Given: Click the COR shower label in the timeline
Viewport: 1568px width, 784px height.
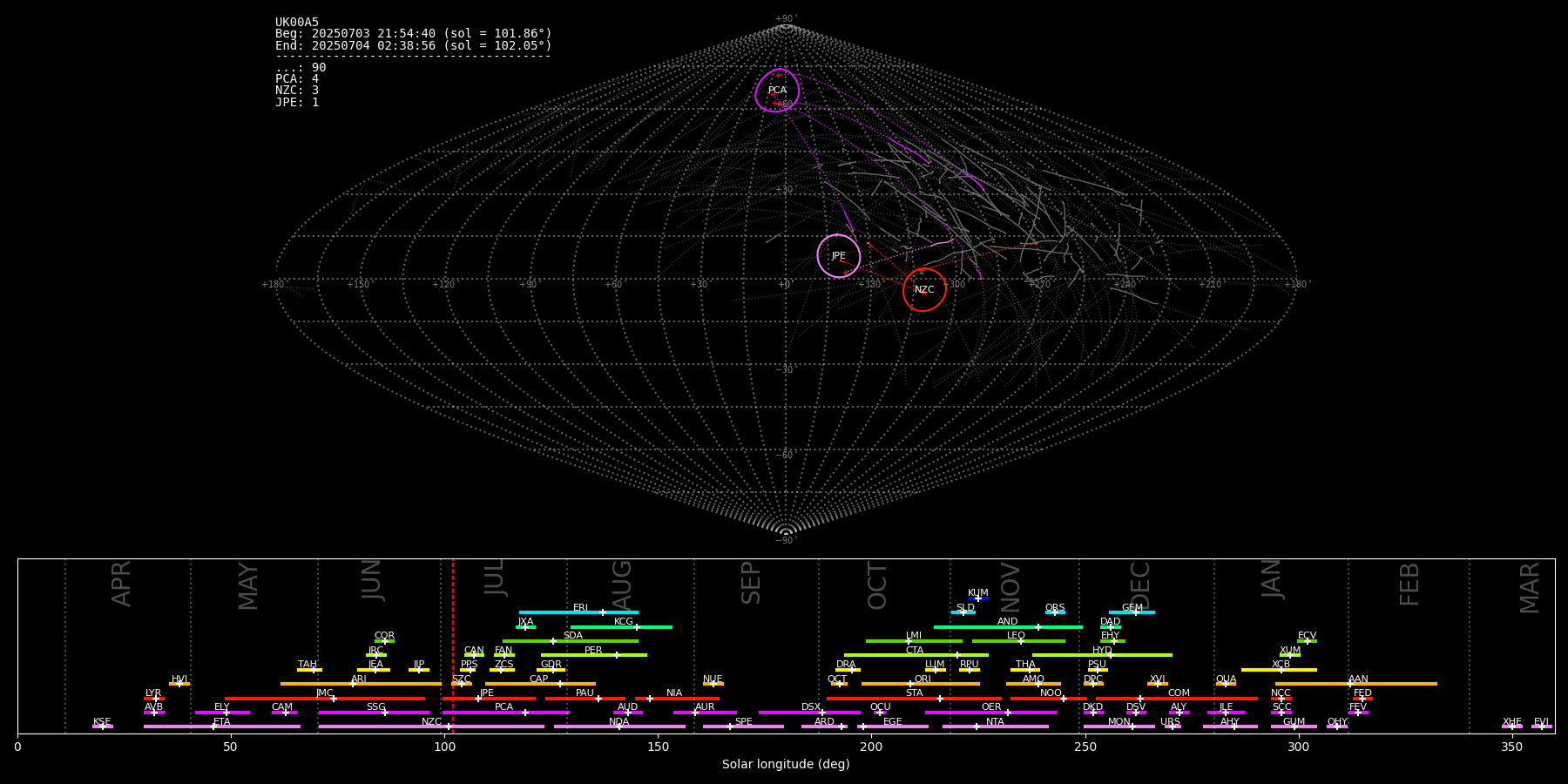Looking at the screenshot, I should (385, 636).
